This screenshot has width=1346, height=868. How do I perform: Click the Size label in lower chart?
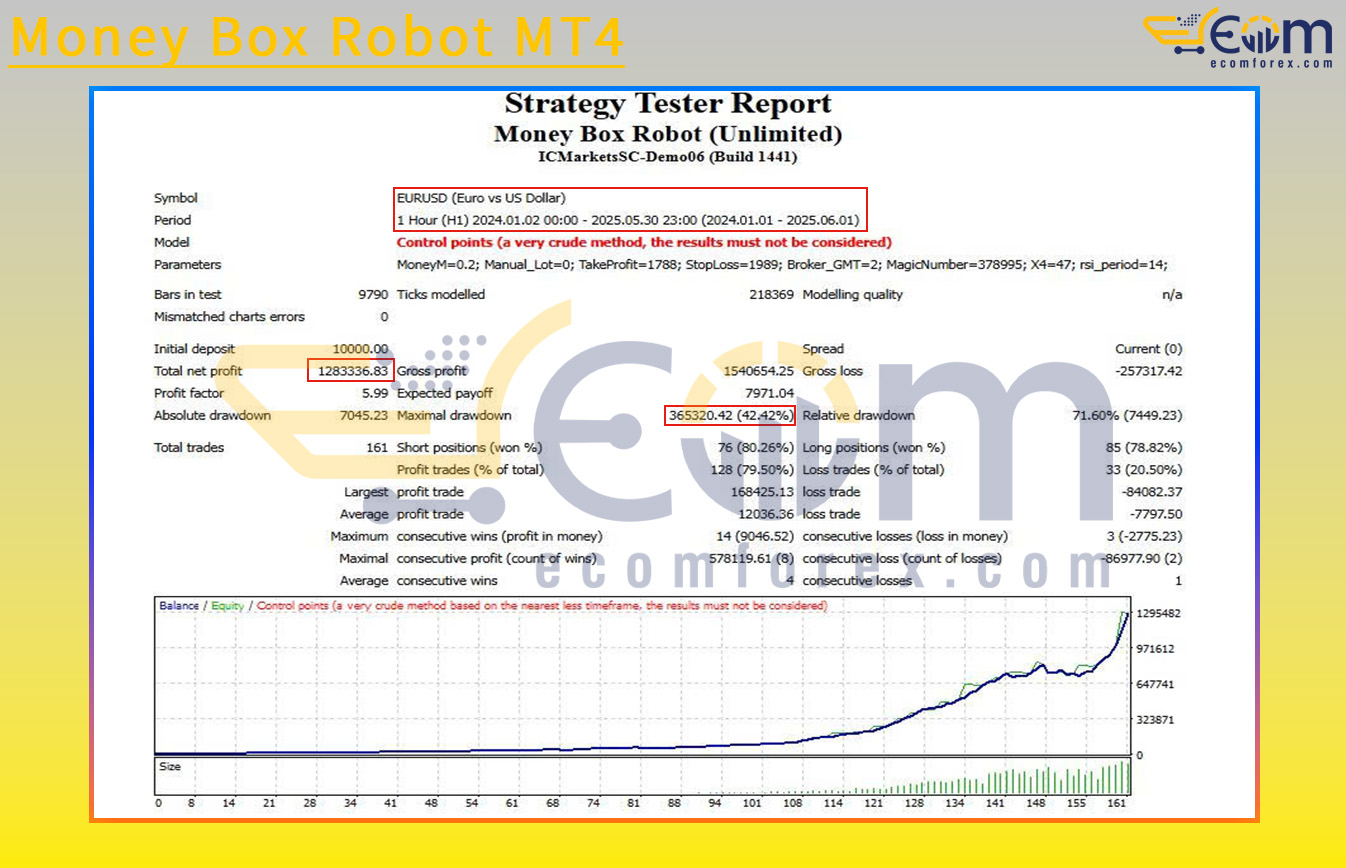pos(170,767)
